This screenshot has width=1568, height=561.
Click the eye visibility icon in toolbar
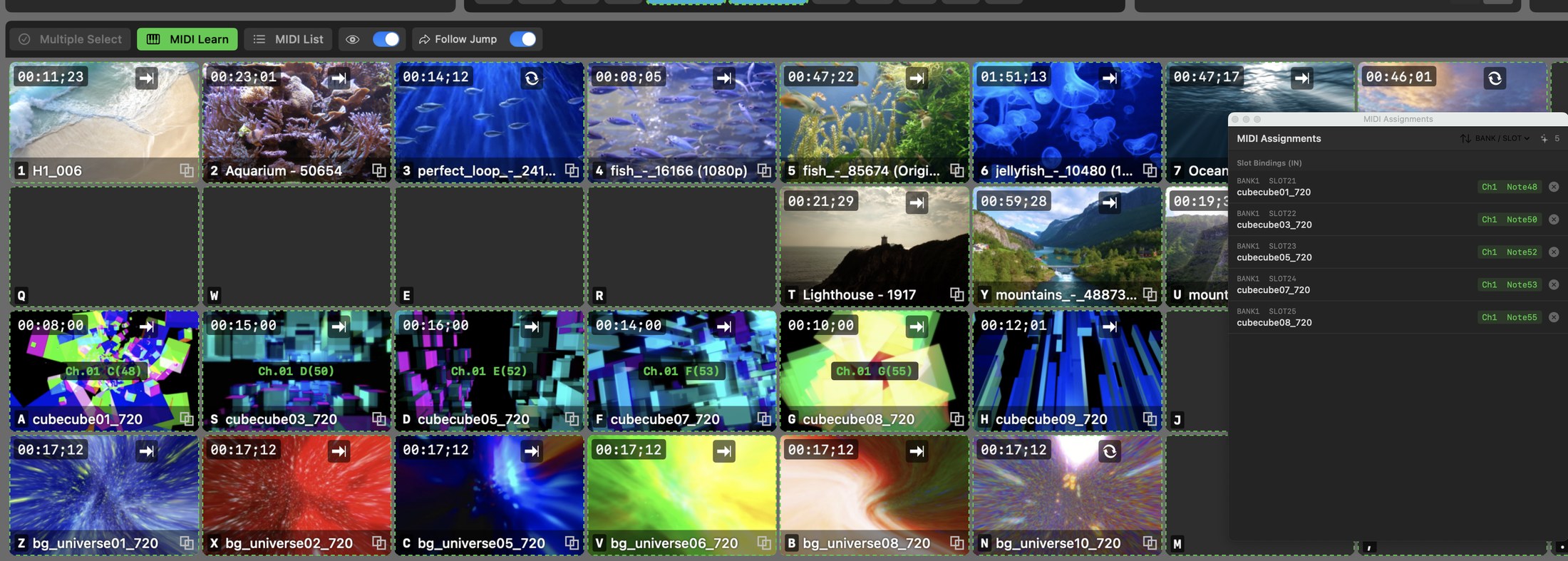pos(352,39)
